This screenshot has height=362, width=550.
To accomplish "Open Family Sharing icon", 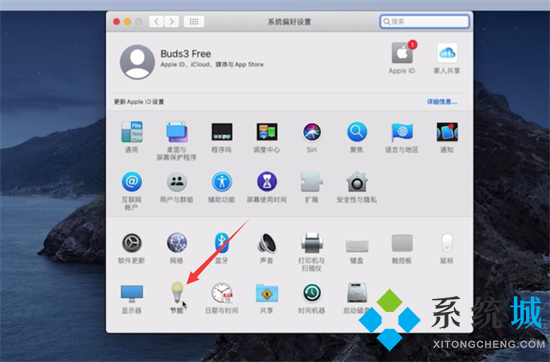I will (447, 53).
